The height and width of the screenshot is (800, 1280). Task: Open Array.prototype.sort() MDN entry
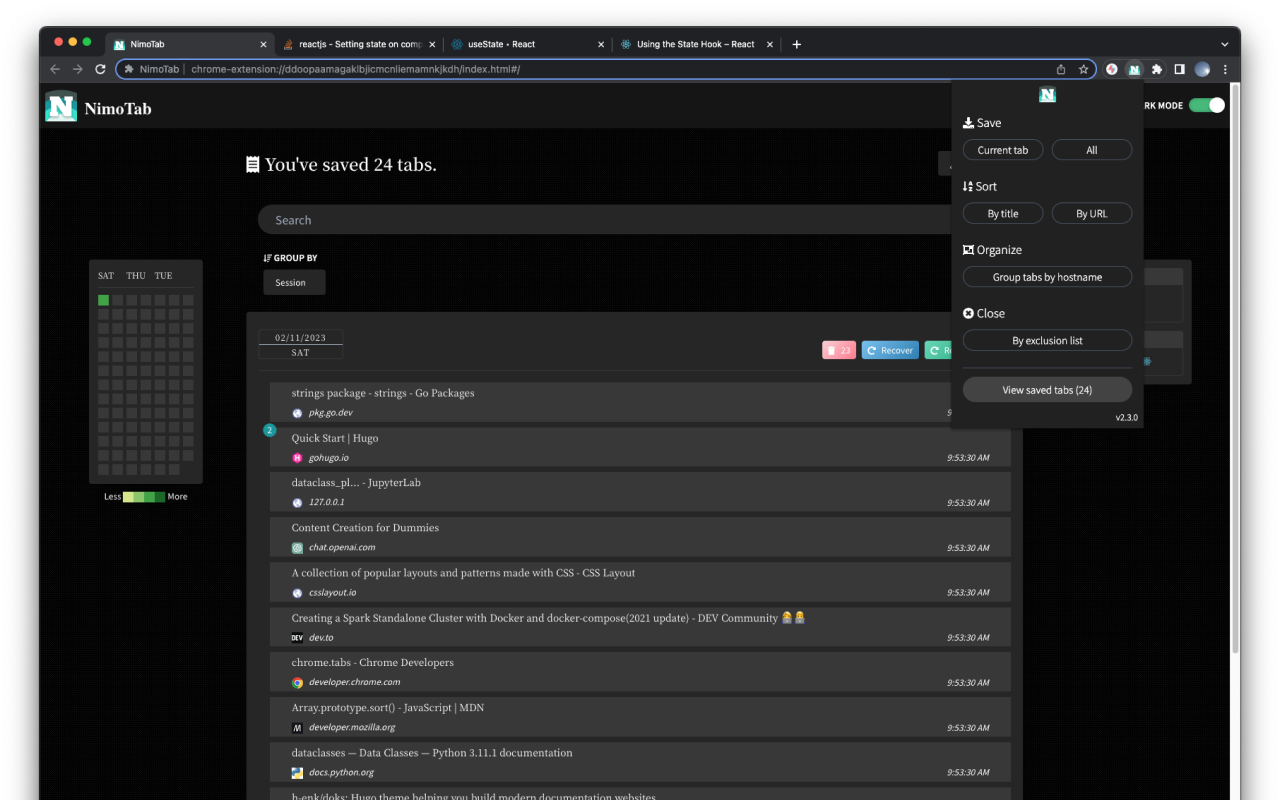coord(640,717)
